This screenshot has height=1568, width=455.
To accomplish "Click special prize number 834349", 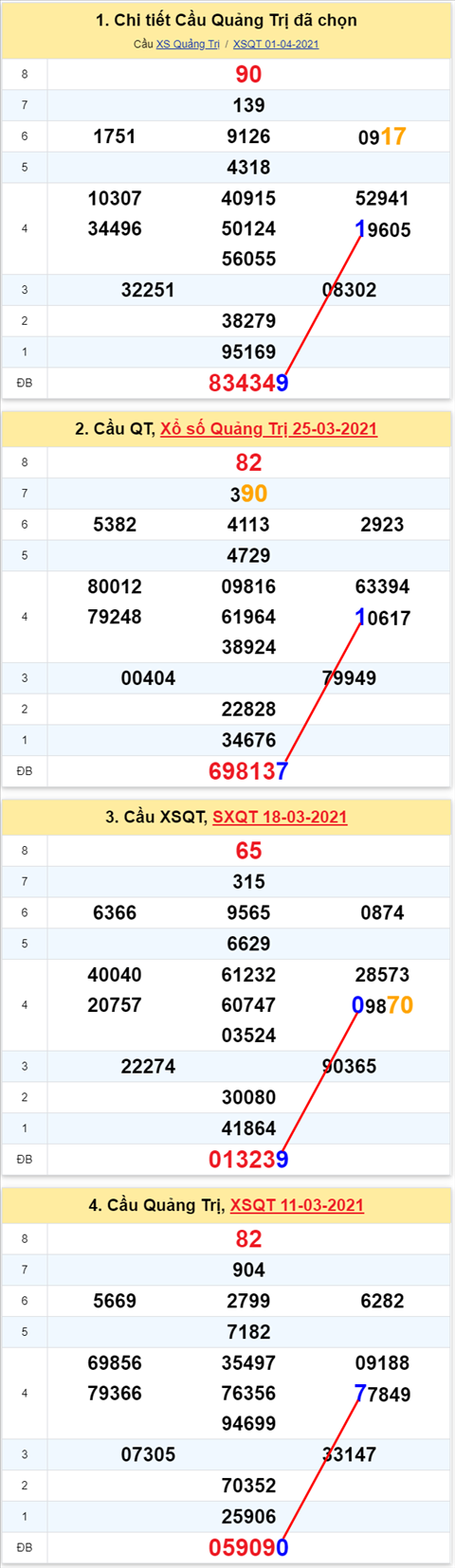I will (x=248, y=384).
